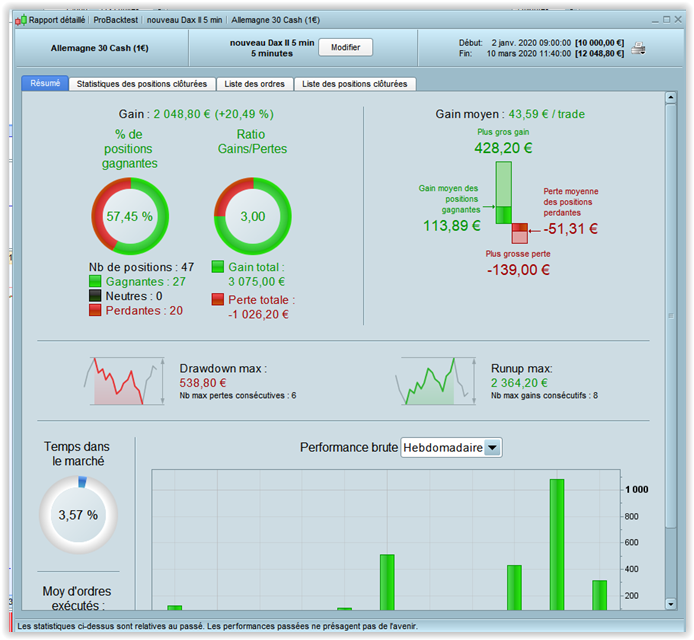Image resolution: width=694 pixels, height=640 pixels.
Task: Click the Temps dans le marché heading
Action: pos(77,454)
